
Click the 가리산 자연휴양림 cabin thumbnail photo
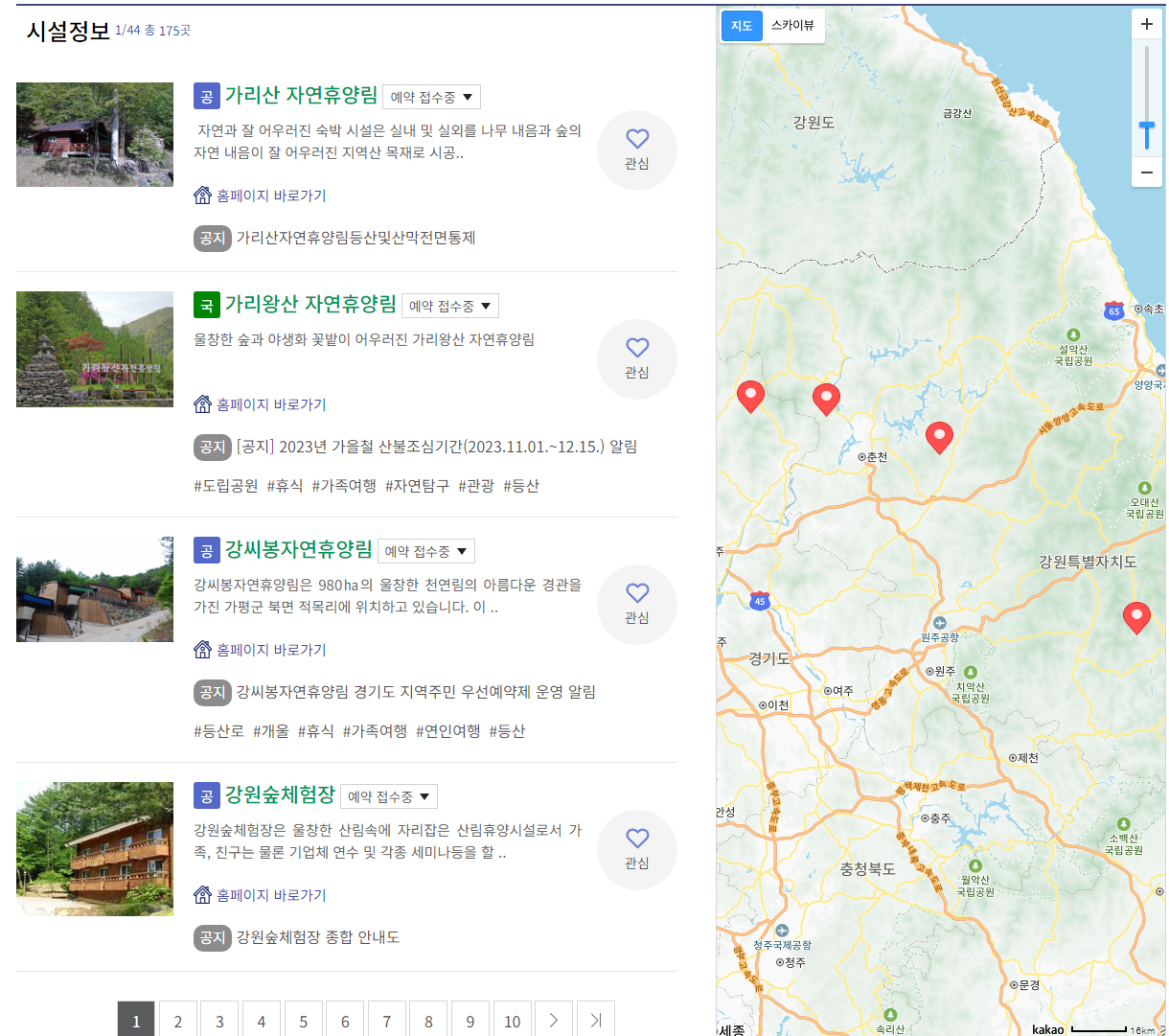click(95, 134)
